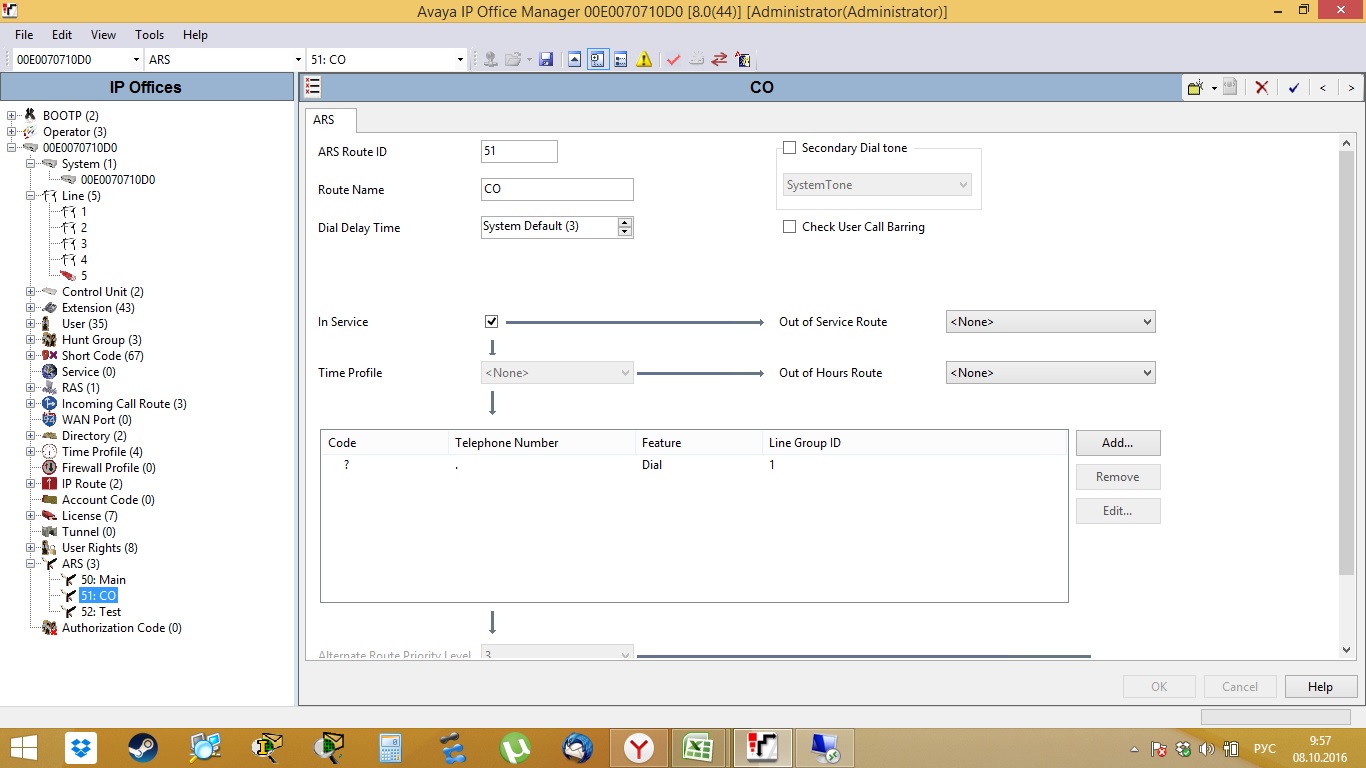Open Excel from the taskbar
1366x768 pixels.
pos(699,747)
